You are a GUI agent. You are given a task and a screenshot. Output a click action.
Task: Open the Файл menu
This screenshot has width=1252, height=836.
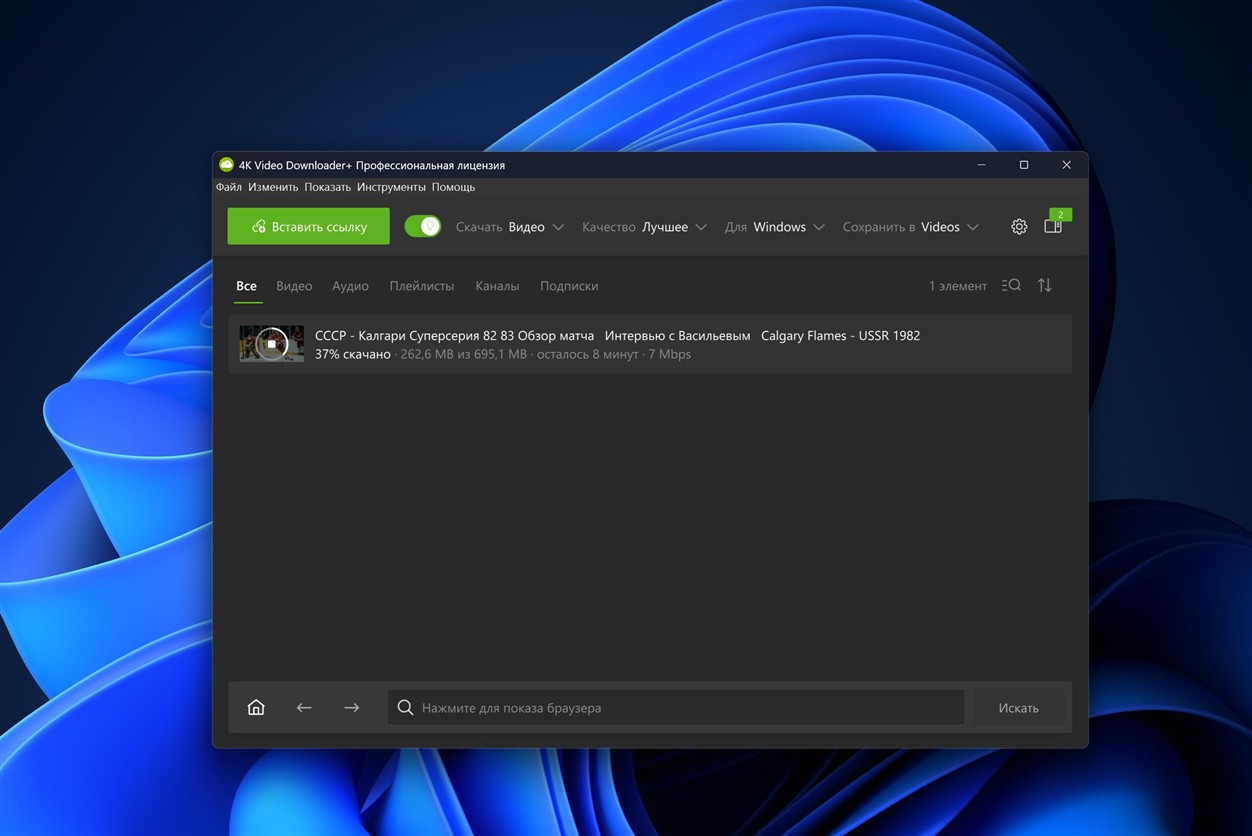point(229,187)
